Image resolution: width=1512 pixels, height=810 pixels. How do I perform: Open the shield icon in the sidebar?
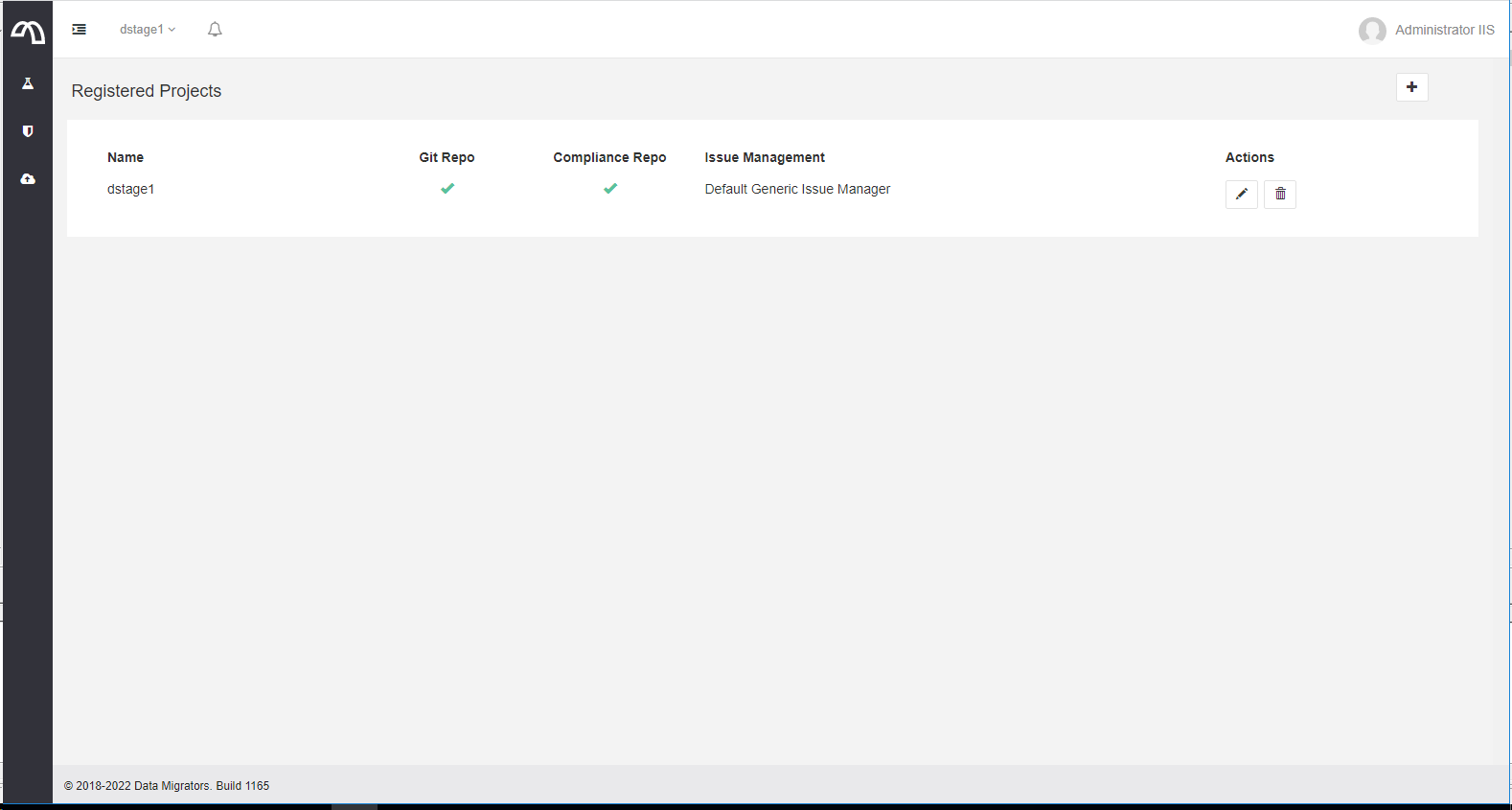pos(28,131)
